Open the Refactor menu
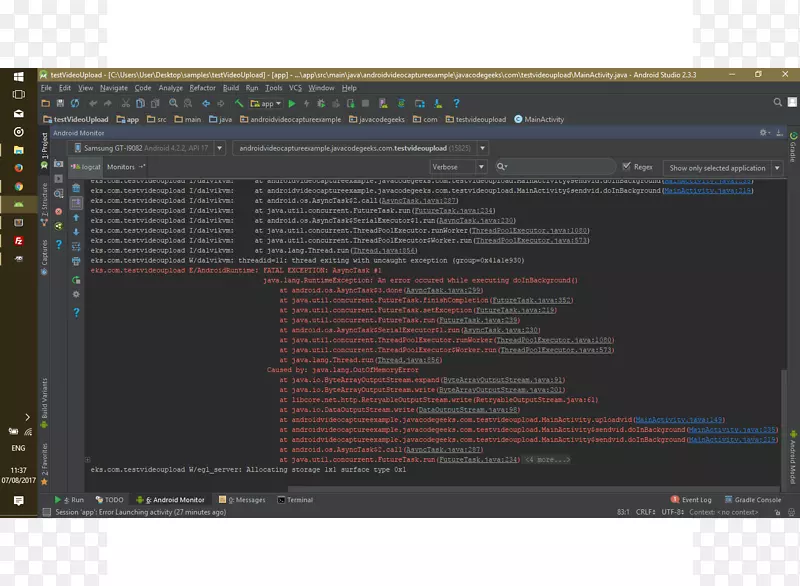Image resolution: width=800 pixels, height=586 pixels. pos(203,88)
